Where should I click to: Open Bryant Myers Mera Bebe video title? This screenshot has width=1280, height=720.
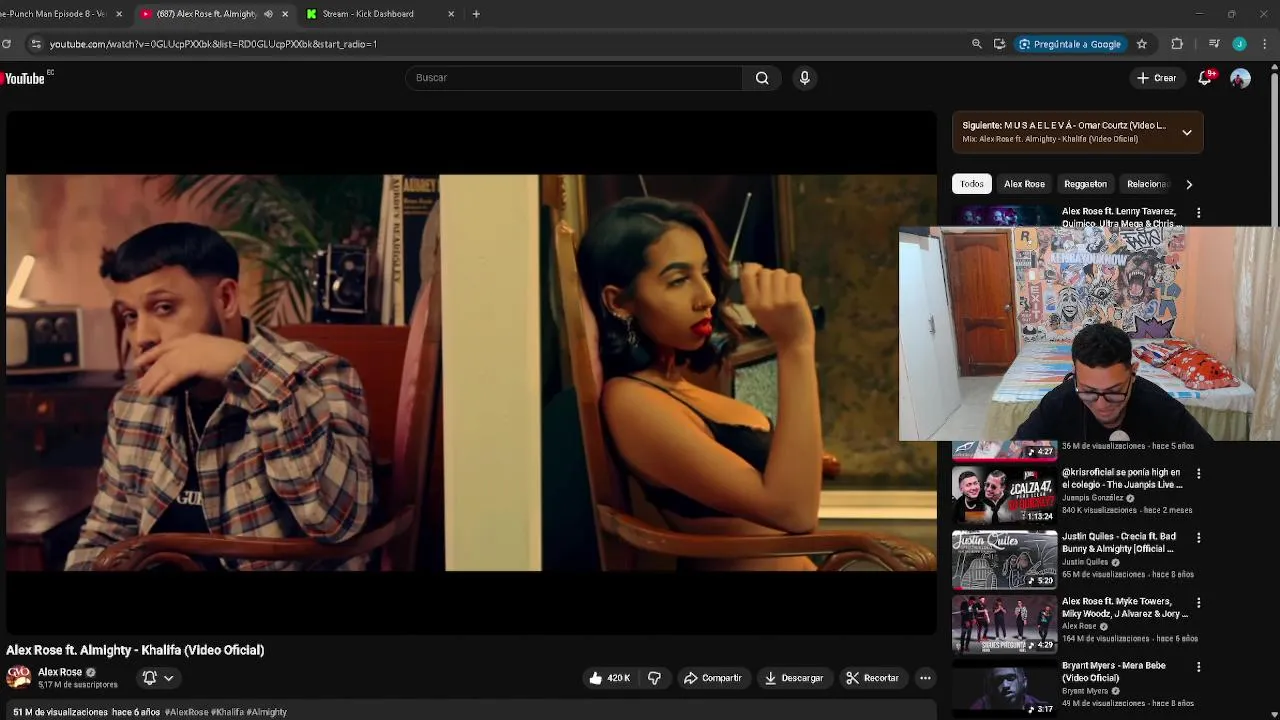point(1114,672)
